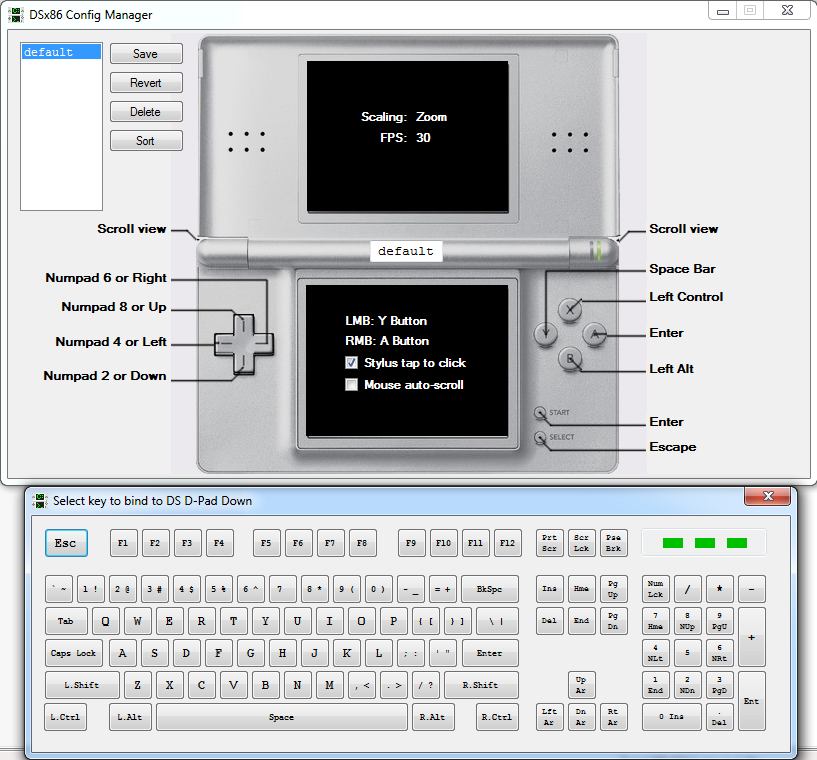Pick the Prt Scr key
817x760 pixels.
point(550,543)
